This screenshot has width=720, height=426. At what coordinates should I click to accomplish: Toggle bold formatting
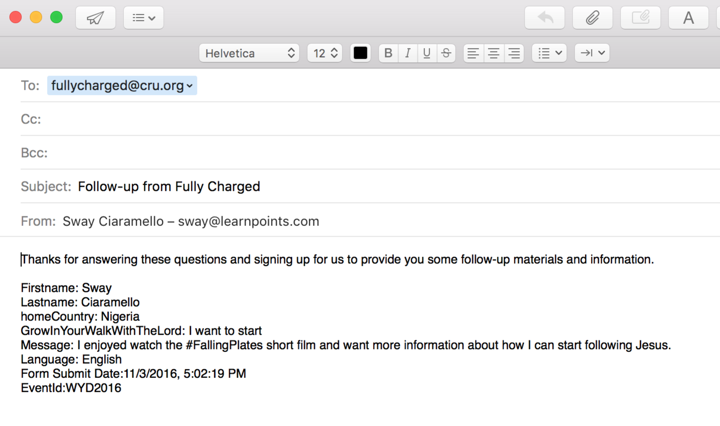click(388, 53)
